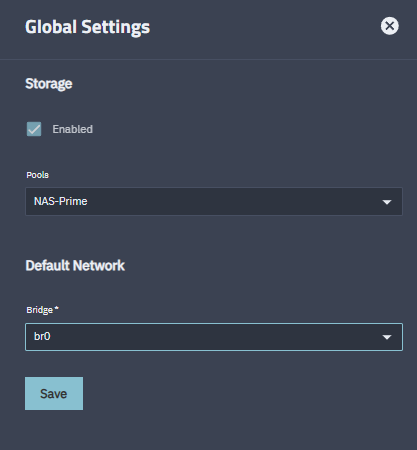The width and height of the screenshot is (417, 450).
Task: Click the X icon in the header
Action: (x=389, y=26)
